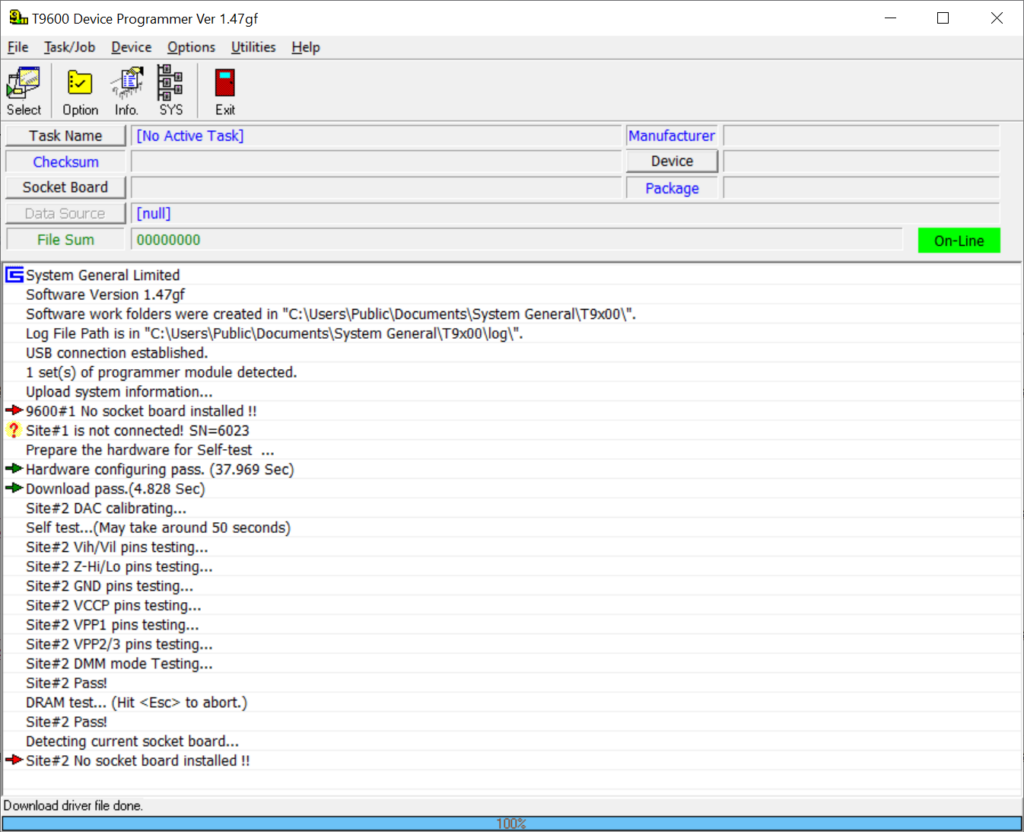Select "USB connection established." log line
This screenshot has width=1024, height=832.
tap(116, 353)
